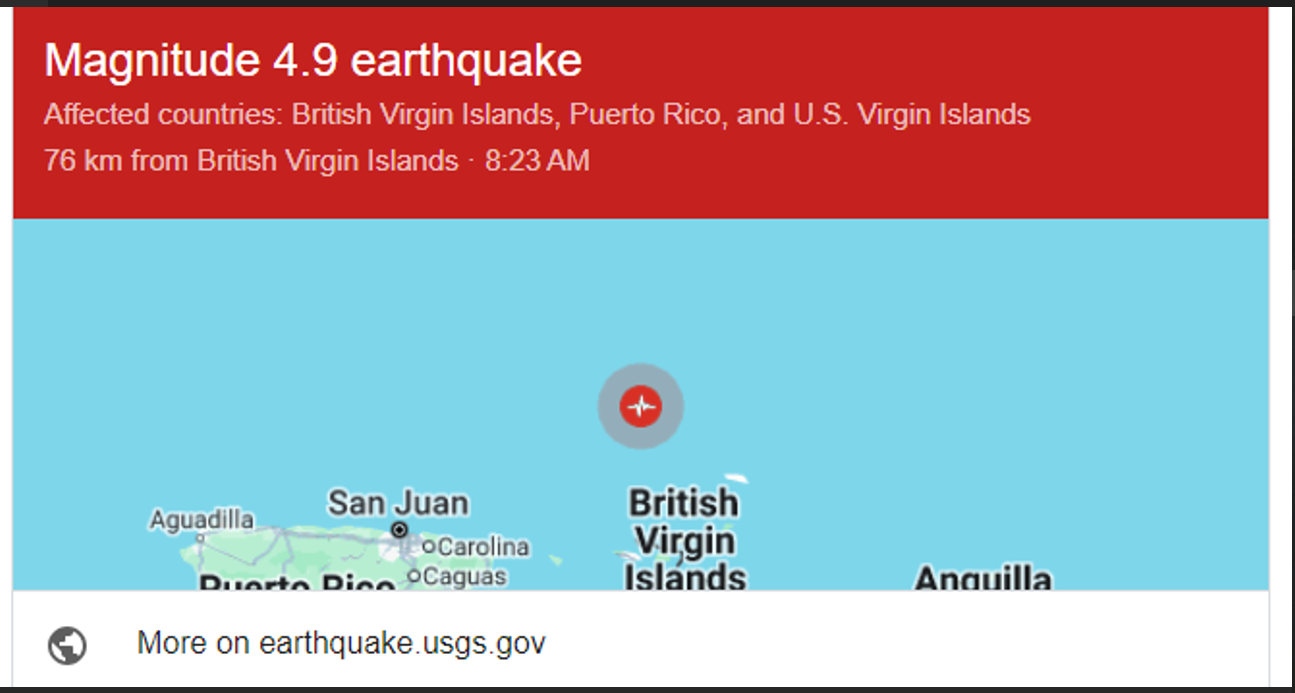Open More on earthquake.usgs.gov link

point(341,642)
